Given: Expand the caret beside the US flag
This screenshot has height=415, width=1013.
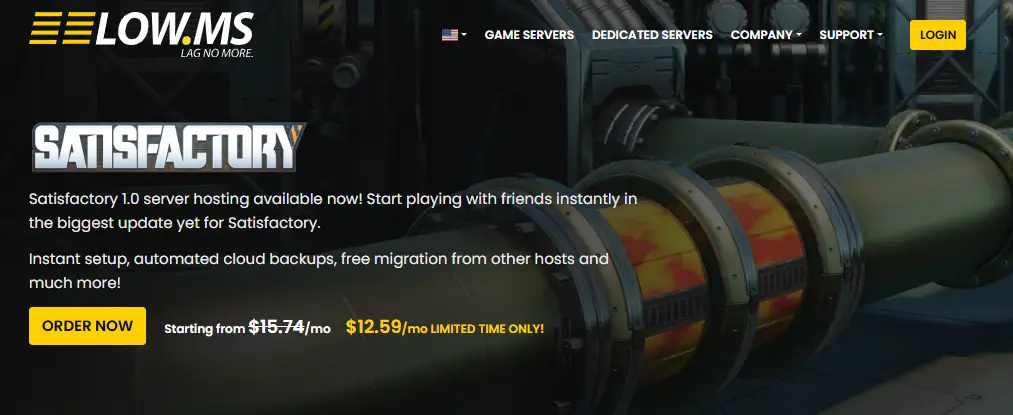Looking at the screenshot, I should pyautogui.click(x=464, y=35).
